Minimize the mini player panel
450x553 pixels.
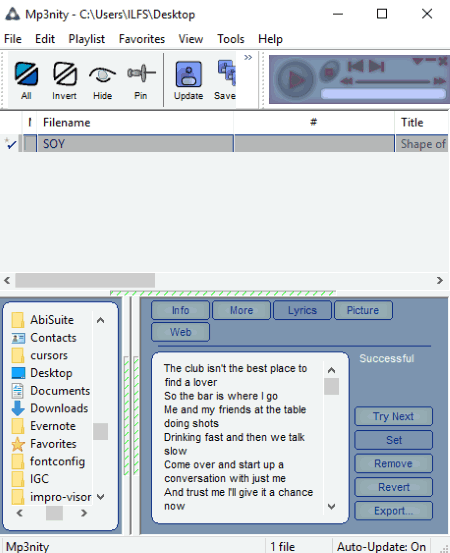[x=431, y=60]
